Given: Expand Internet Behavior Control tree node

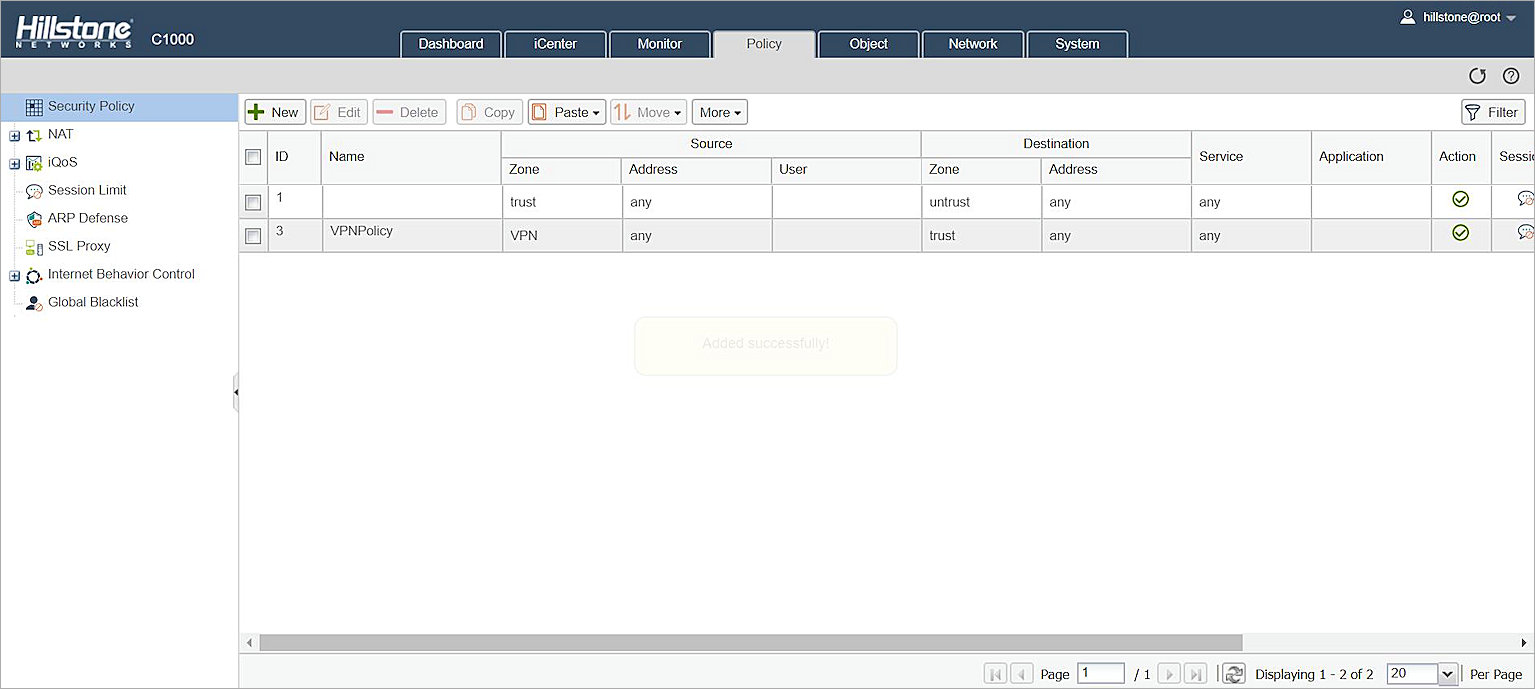Looking at the screenshot, I should coord(14,275).
